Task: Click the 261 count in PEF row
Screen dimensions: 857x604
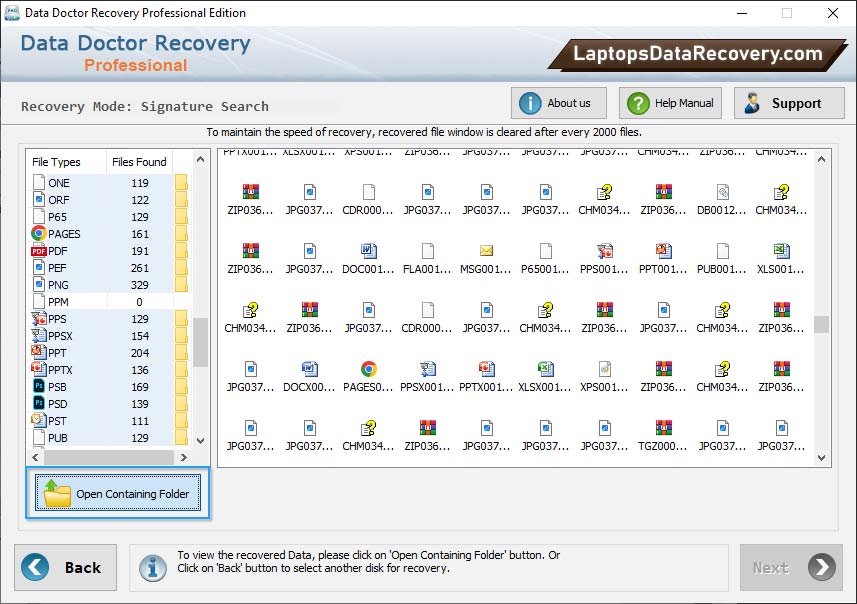Action: tap(140, 268)
